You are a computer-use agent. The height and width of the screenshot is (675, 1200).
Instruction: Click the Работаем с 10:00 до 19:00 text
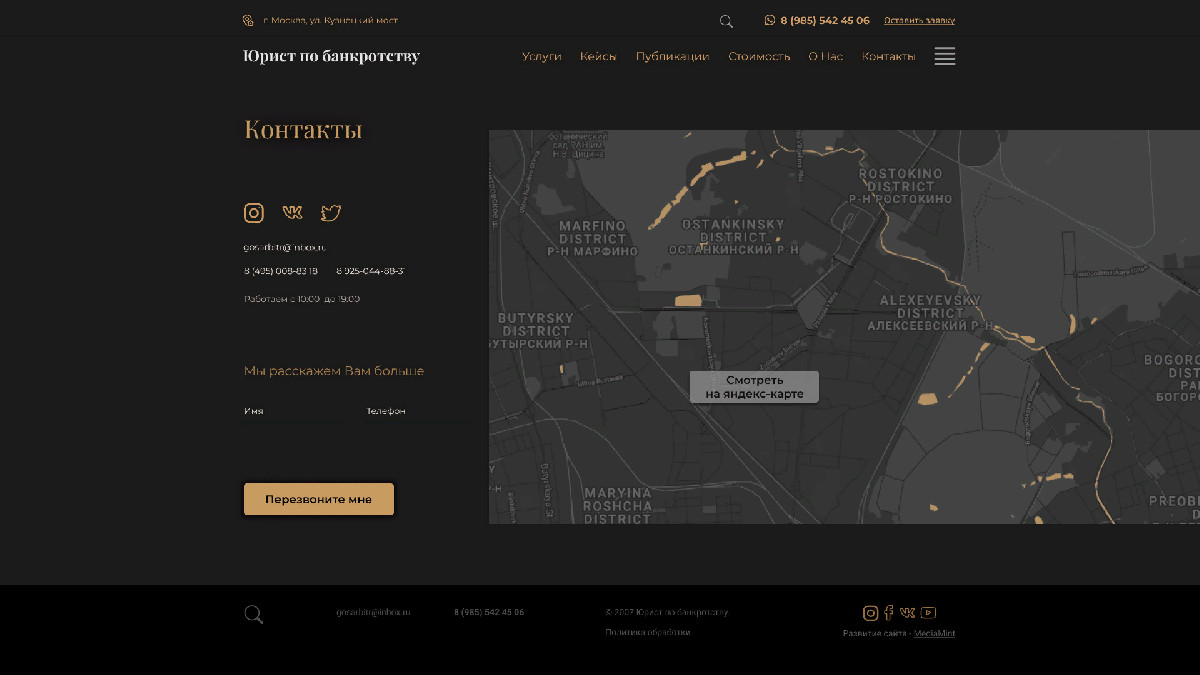[x=302, y=299]
